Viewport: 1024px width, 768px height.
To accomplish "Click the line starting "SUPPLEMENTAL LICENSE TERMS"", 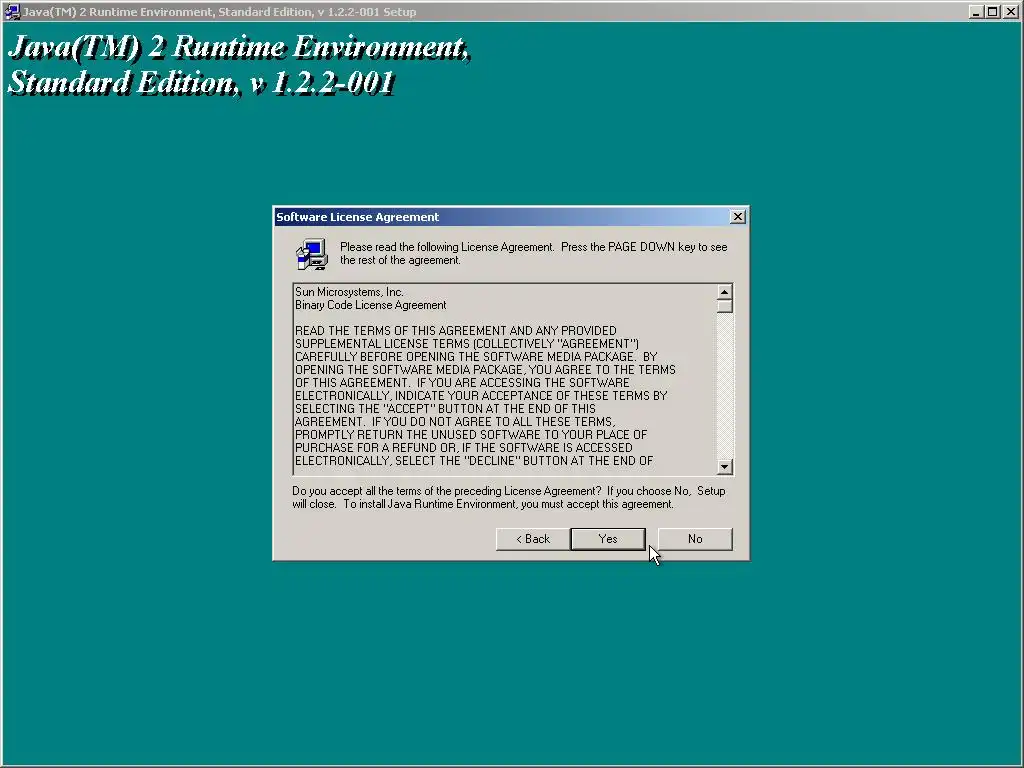I will click(x=466, y=344).
